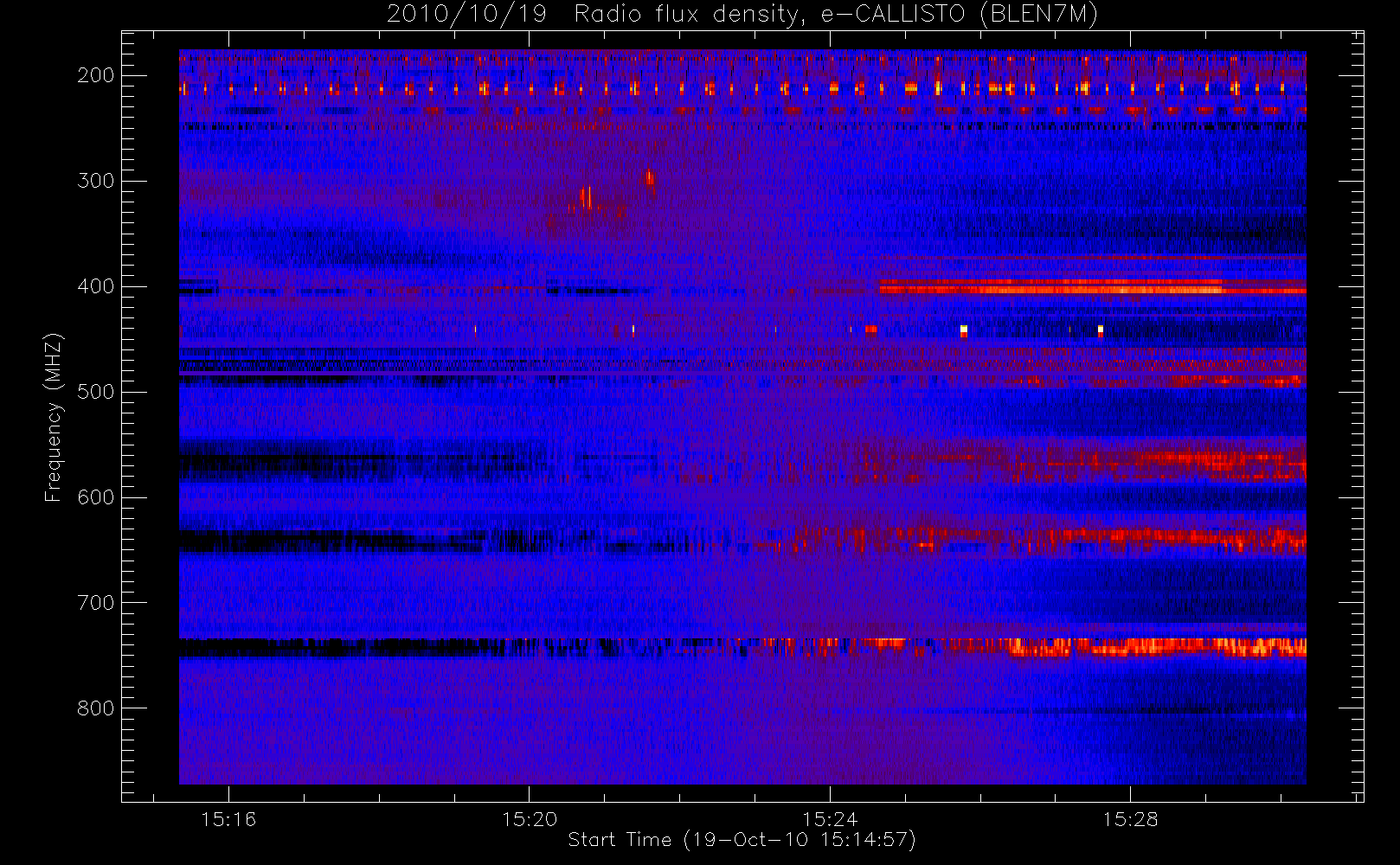Click the 400 frequency tick label
1400x865 pixels.
coord(96,286)
